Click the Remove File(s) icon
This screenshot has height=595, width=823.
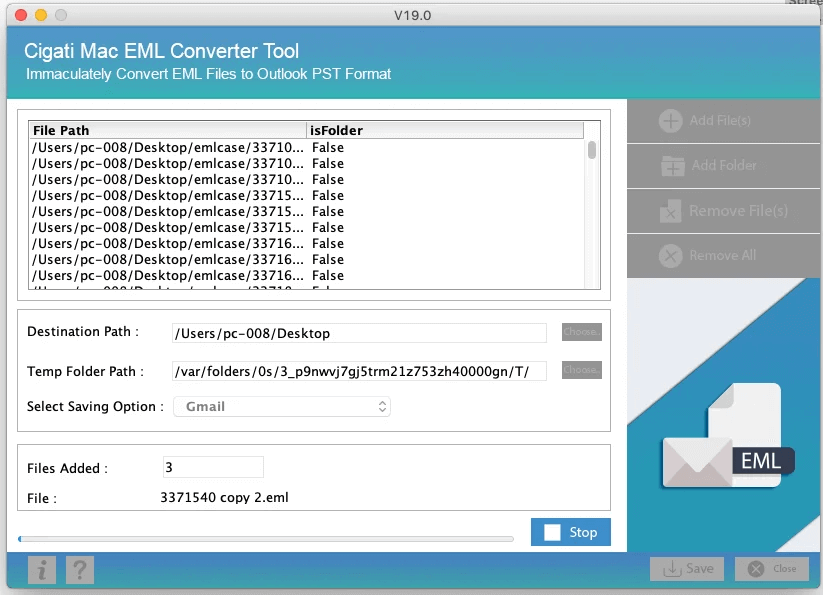coord(670,211)
